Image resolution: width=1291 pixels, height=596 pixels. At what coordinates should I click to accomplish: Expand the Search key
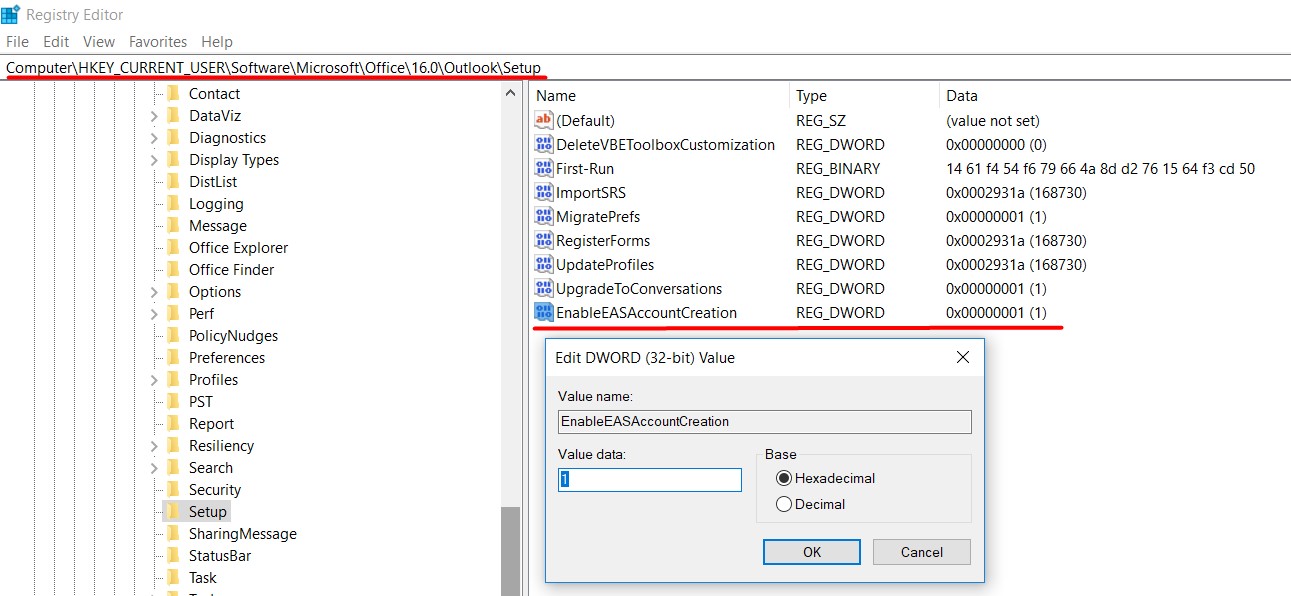[x=154, y=468]
